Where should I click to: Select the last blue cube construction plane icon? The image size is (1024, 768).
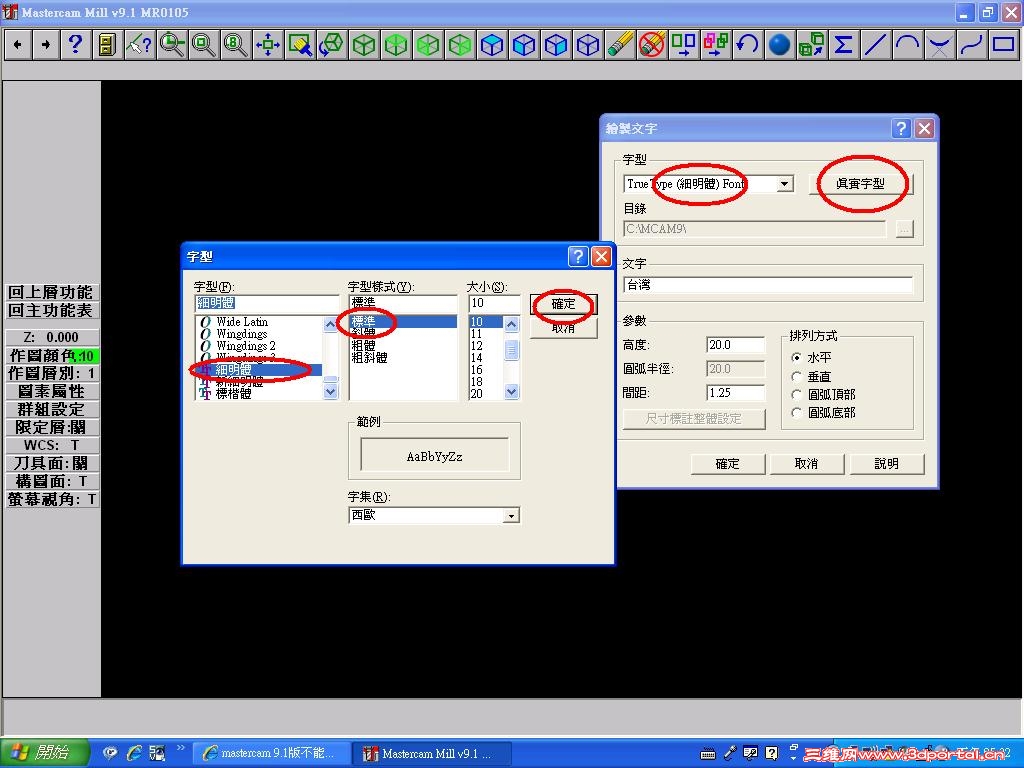tap(588, 45)
